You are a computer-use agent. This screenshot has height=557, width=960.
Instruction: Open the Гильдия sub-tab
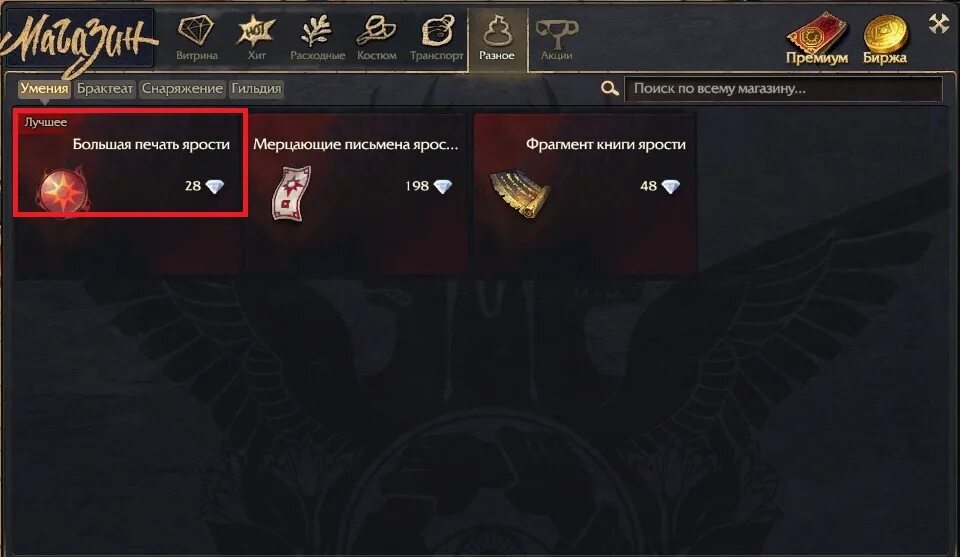click(x=256, y=89)
